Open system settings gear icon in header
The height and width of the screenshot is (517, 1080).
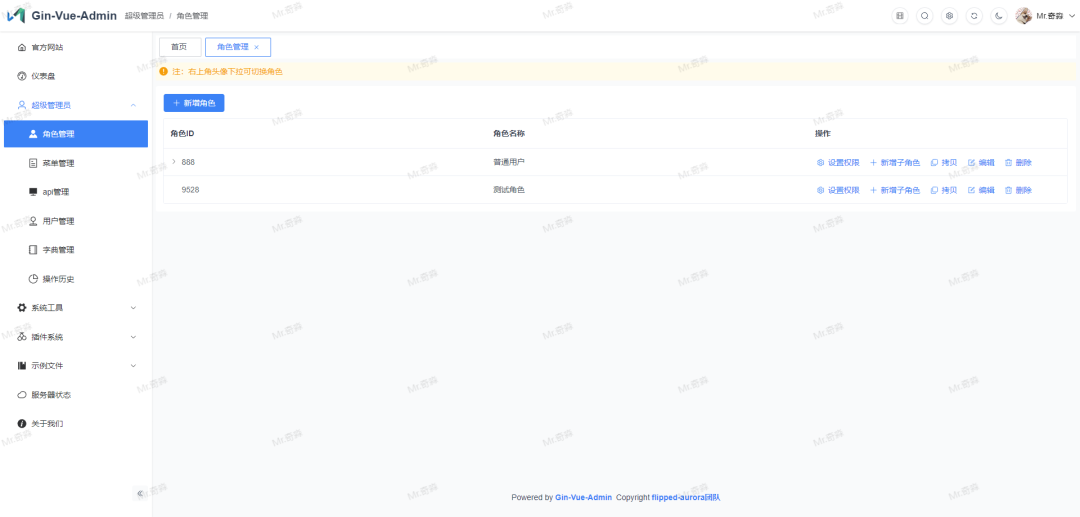point(949,16)
